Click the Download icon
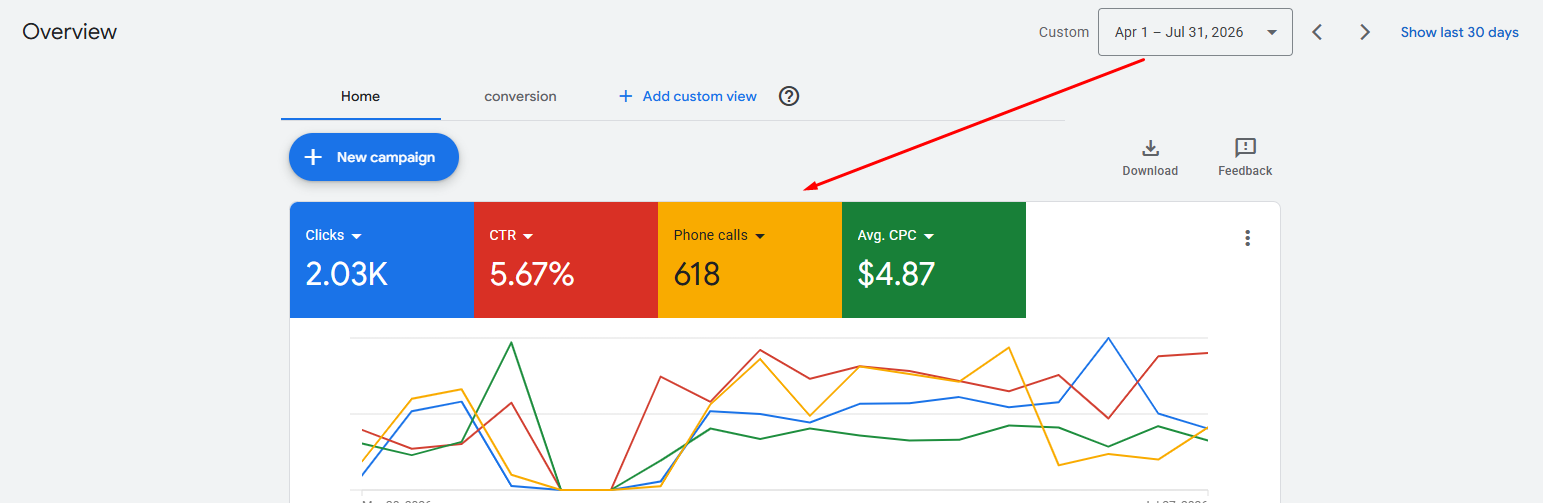 [x=1150, y=148]
